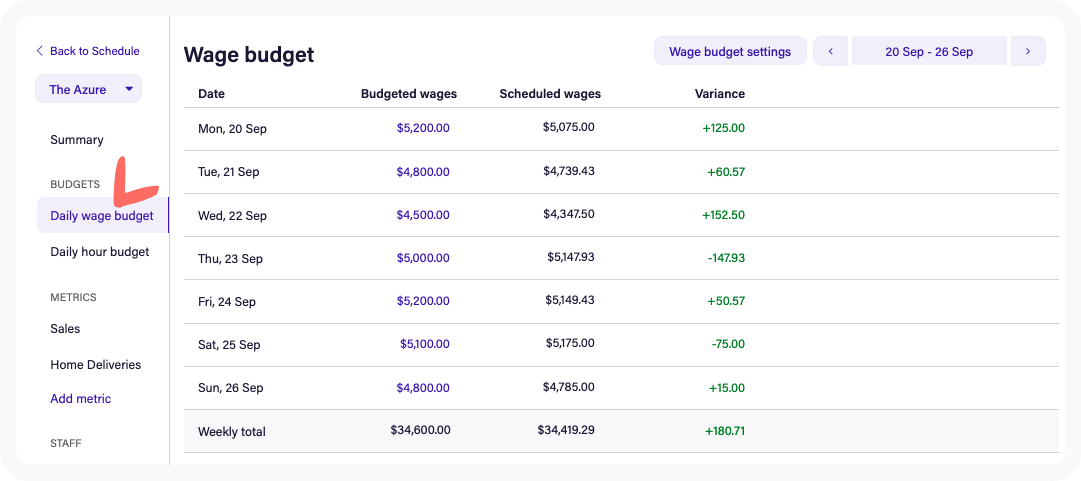Edit Monday's budgeted wages $5,200.00
1081x481 pixels.
click(423, 128)
